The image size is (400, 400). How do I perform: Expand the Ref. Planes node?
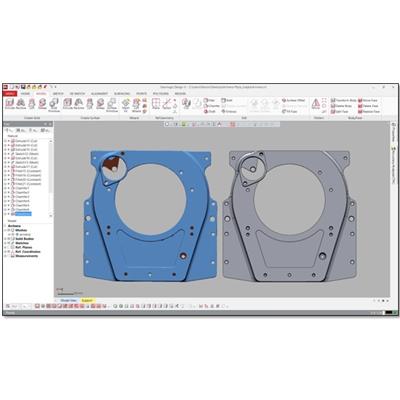pyautogui.click(x=5, y=248)
